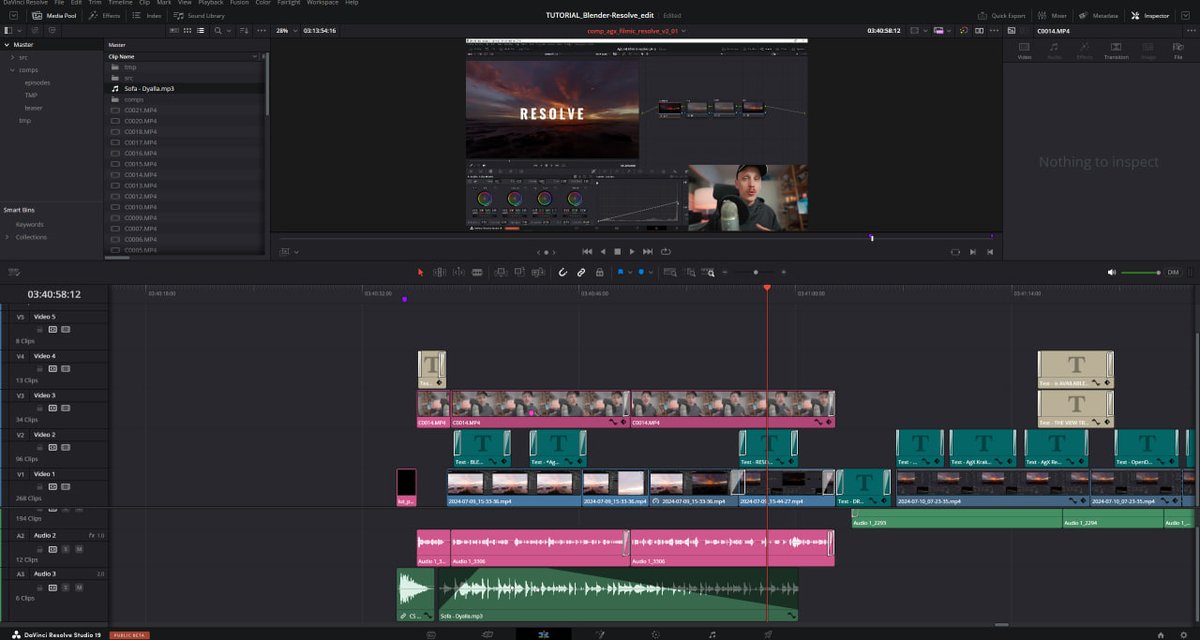Viewport: 1200px width, 640px height.
Task: Toggle Video 1 track enable icon
Action: [66, 487]
